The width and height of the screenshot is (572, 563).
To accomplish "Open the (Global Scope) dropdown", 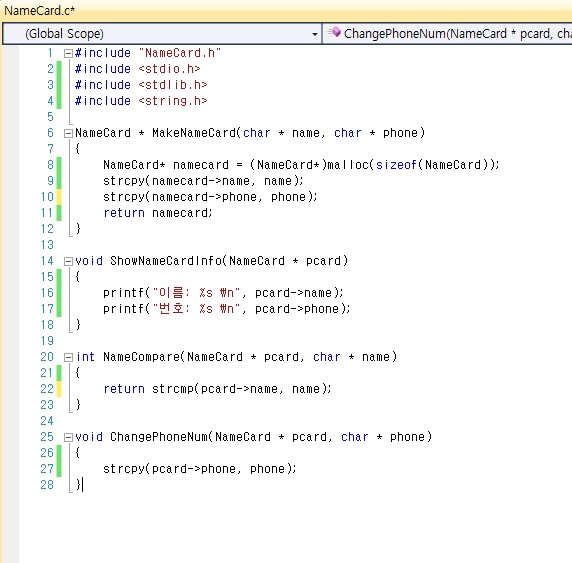I will [162, 34].
